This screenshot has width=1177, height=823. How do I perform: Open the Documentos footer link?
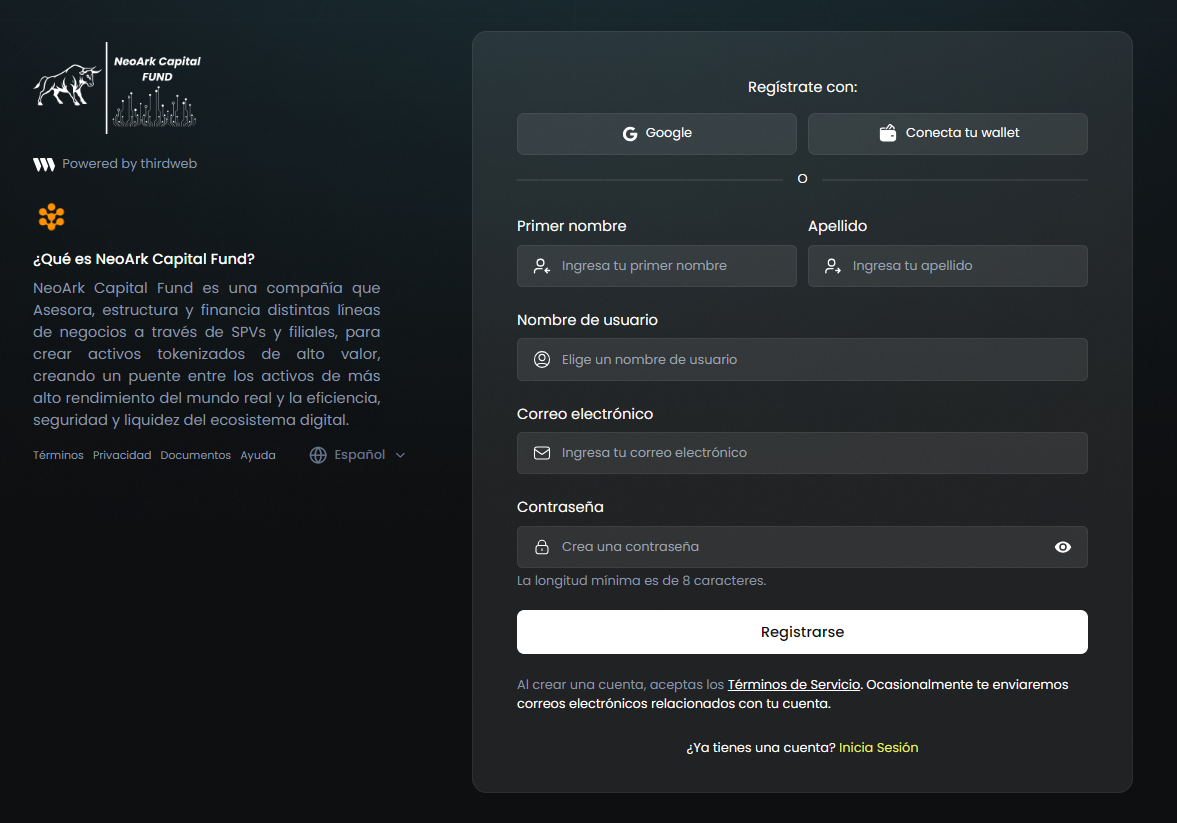point(195,455)
